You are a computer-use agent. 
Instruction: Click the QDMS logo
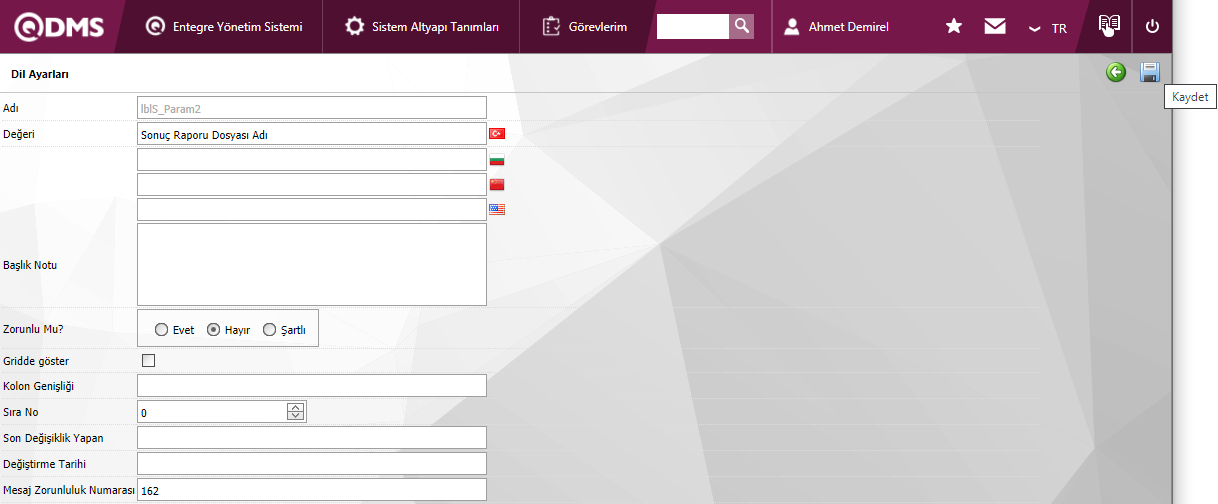(57, 27)
